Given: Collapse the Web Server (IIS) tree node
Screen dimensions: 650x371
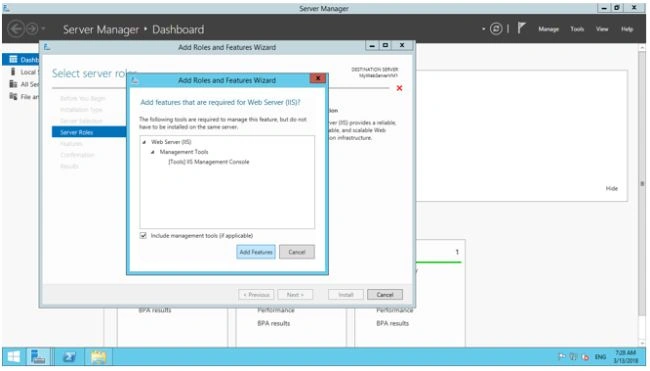Looking at the screenshot, I should pyautogui.click(x=144, y=142).
